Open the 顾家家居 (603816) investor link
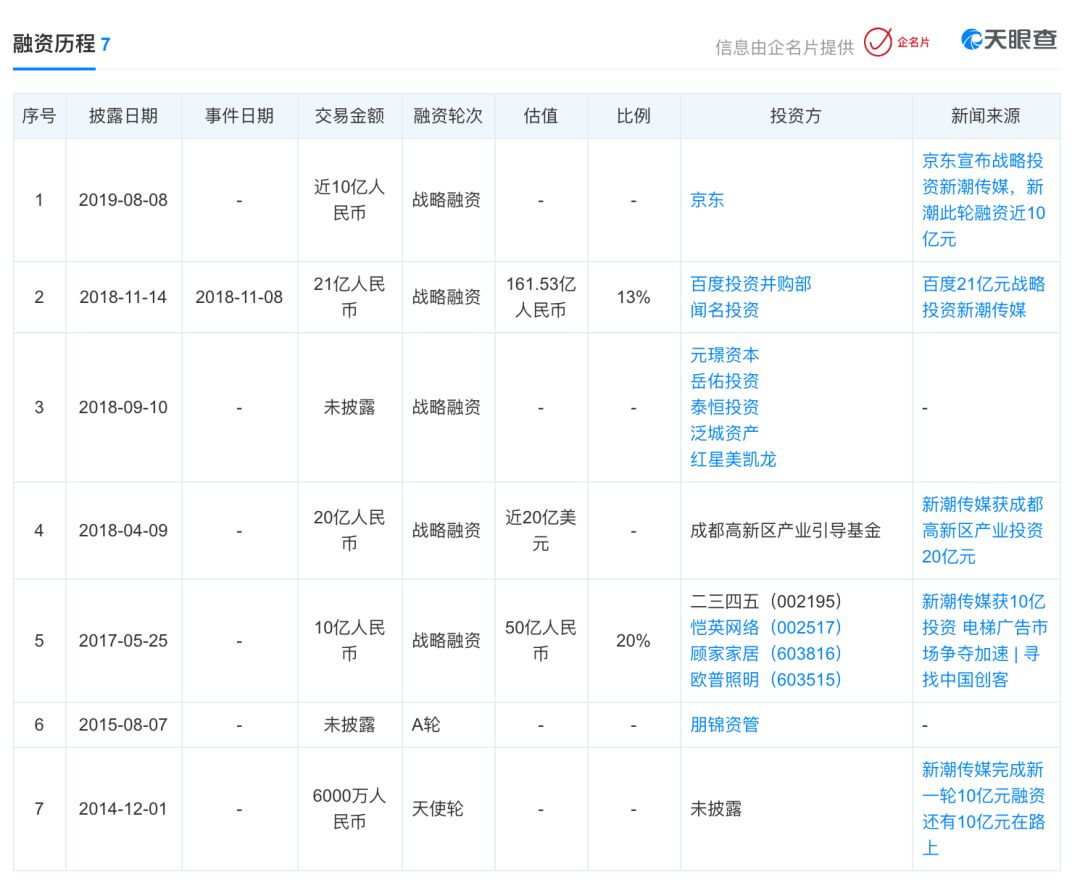1080x893 pixels. click(766, 653)
